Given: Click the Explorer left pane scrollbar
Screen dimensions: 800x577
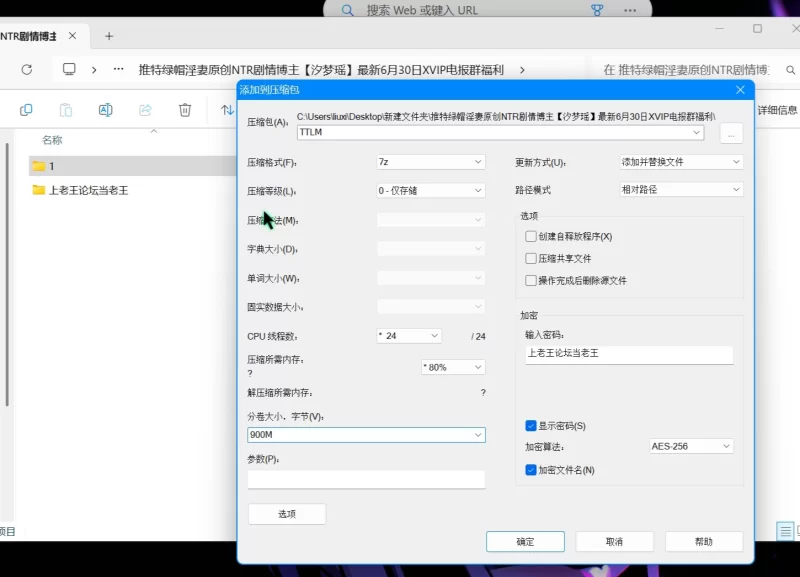Looking at the screenshot, I should (x=7, y=274).
